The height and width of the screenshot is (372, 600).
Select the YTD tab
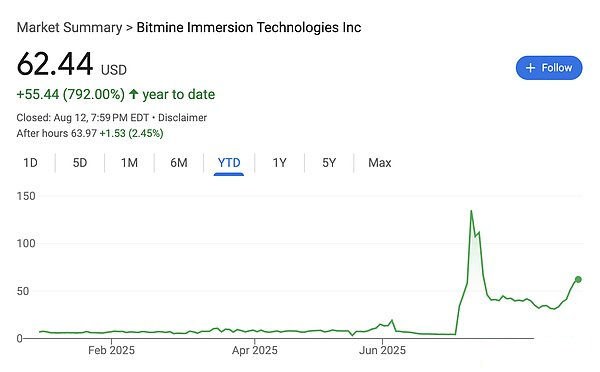229,163
